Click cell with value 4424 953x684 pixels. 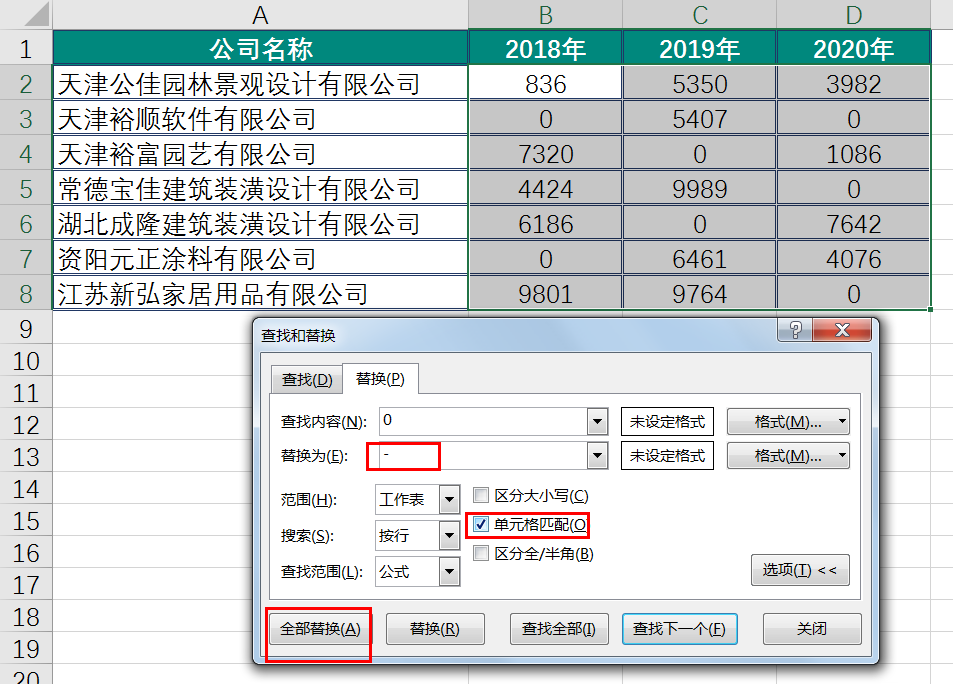coord(545,188)
